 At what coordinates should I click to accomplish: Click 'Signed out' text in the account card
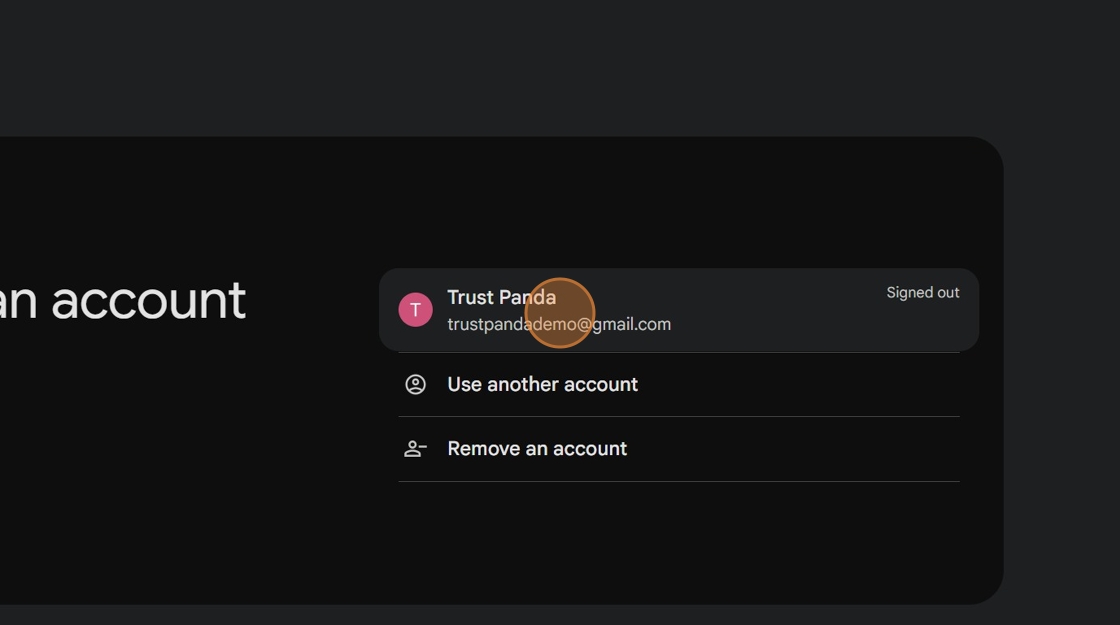[x=922, y=293]
